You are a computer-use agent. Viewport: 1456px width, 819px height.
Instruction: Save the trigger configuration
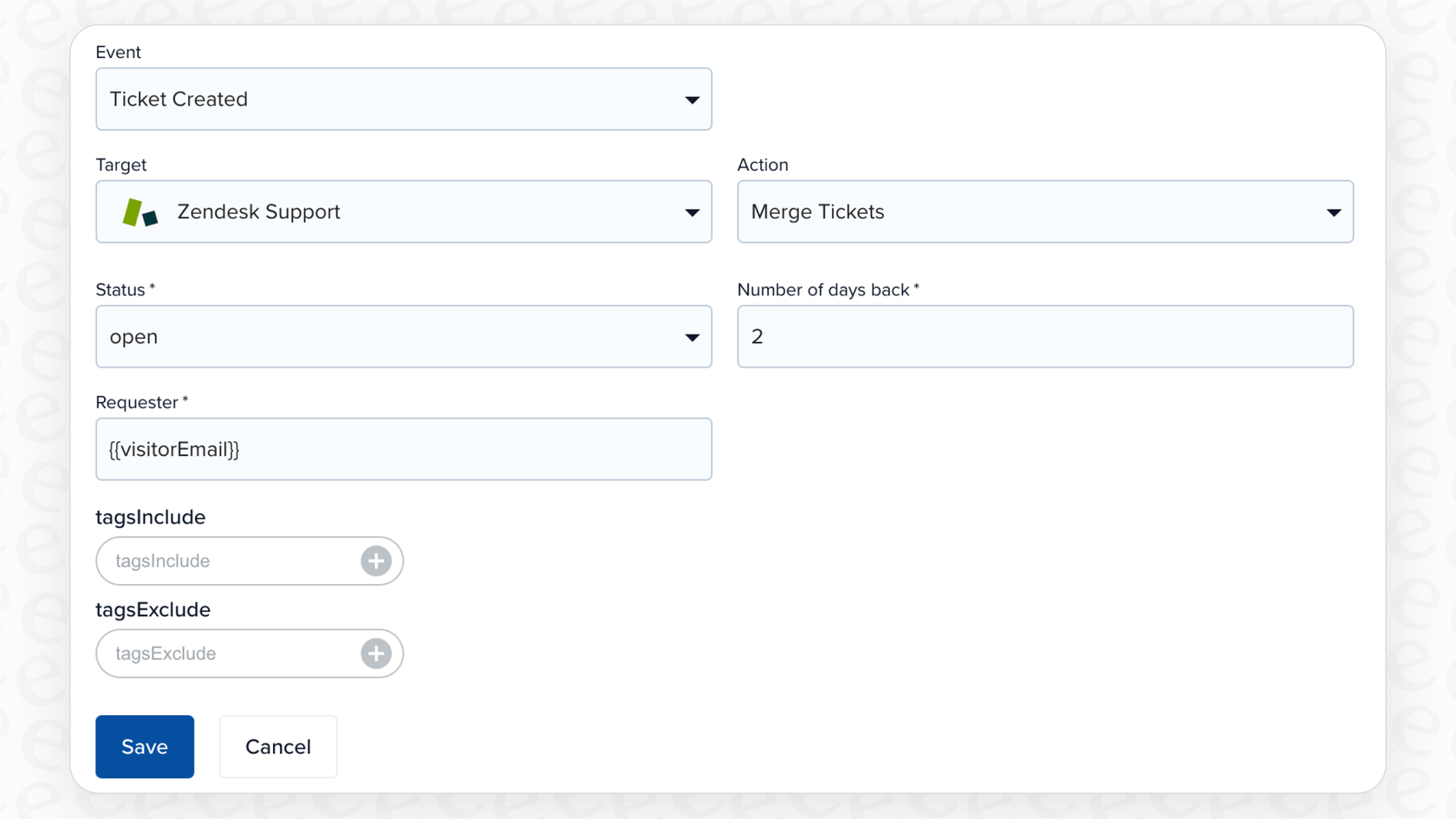pyautogui.click(x=145, y=746)
